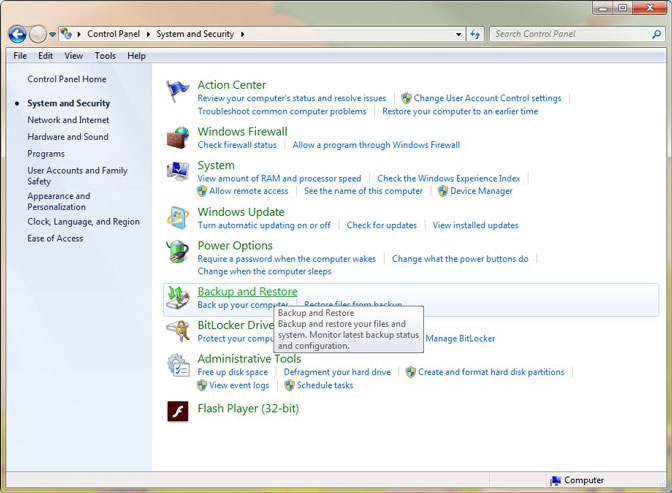Click Turn automatic updating on or off
The height and width of the screenshot is (493, 672).
click(x=264, y=225)
